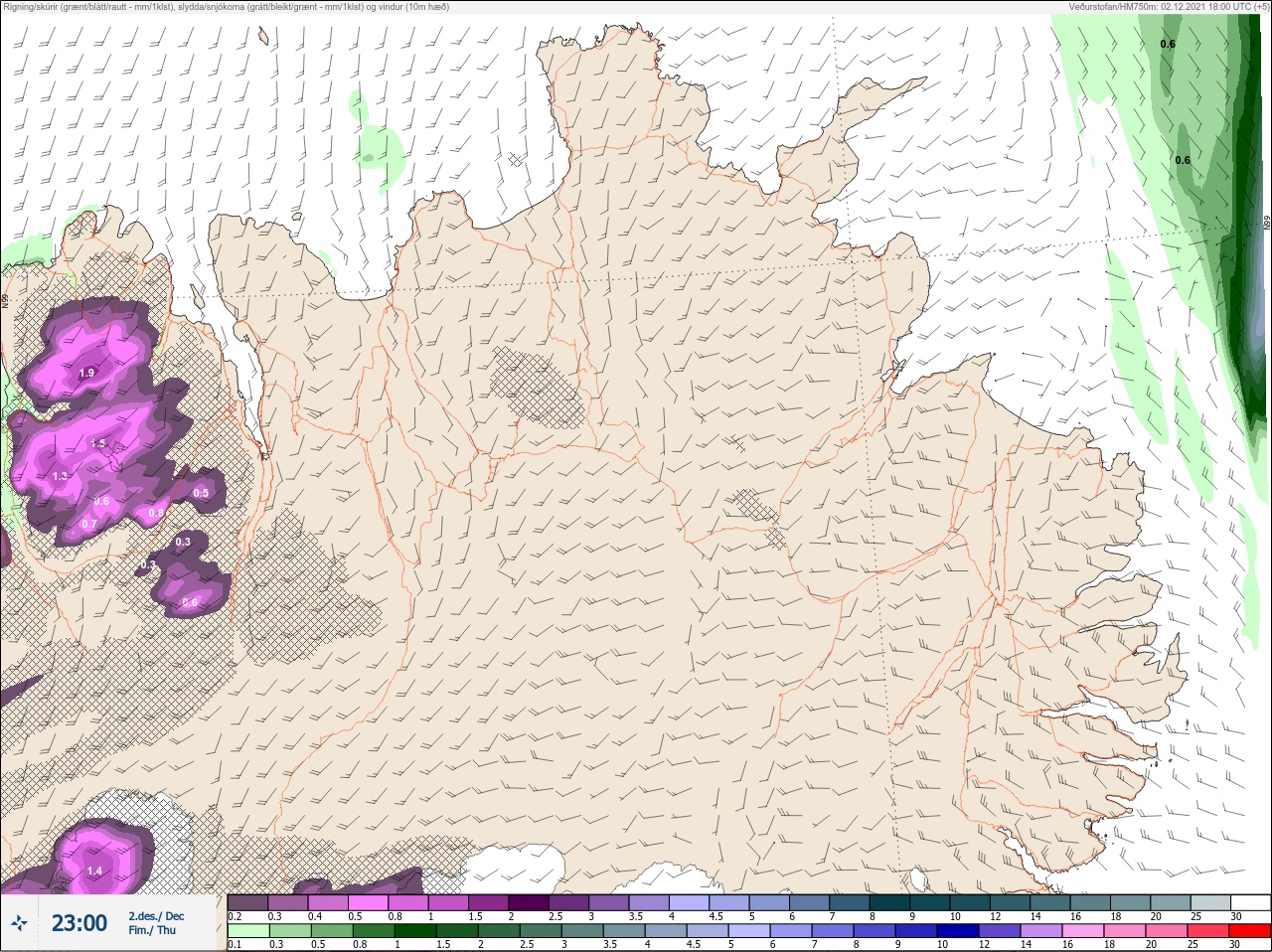Click the wind compass icon beside 23:00

[x=19, y=923]
